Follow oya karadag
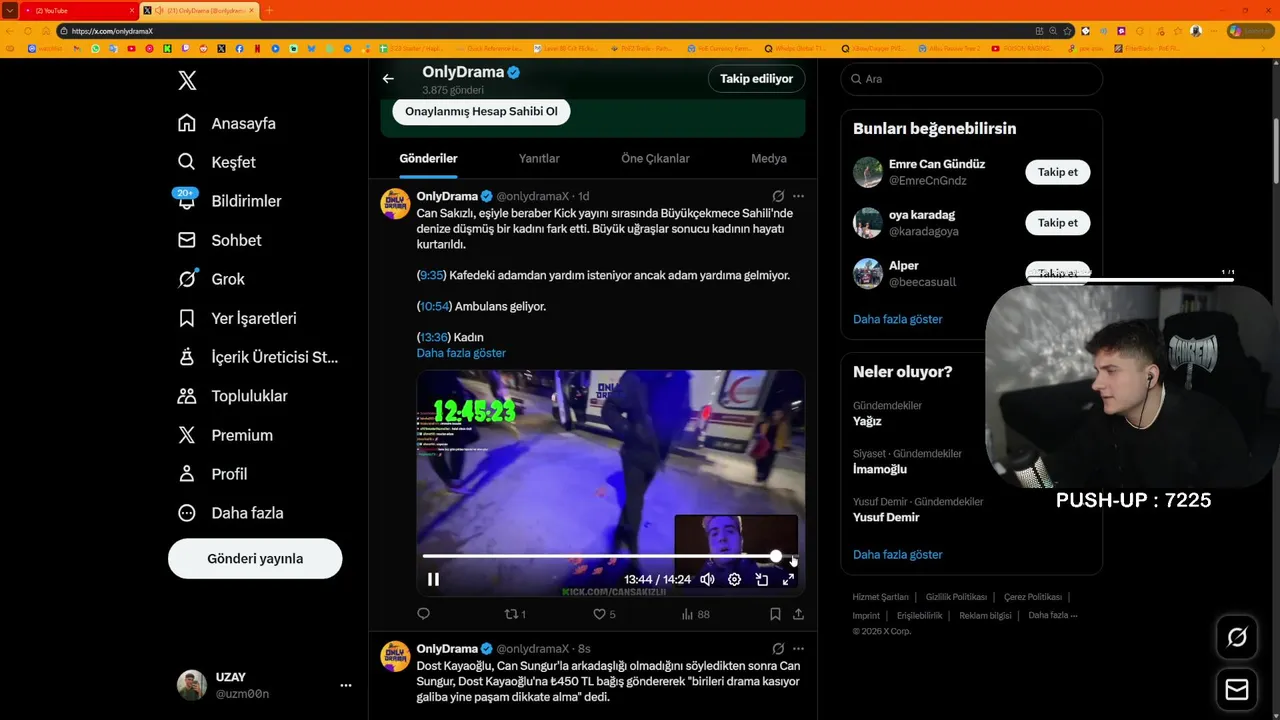Viewport: 1280px width, 720px height. click(1057, 223)
